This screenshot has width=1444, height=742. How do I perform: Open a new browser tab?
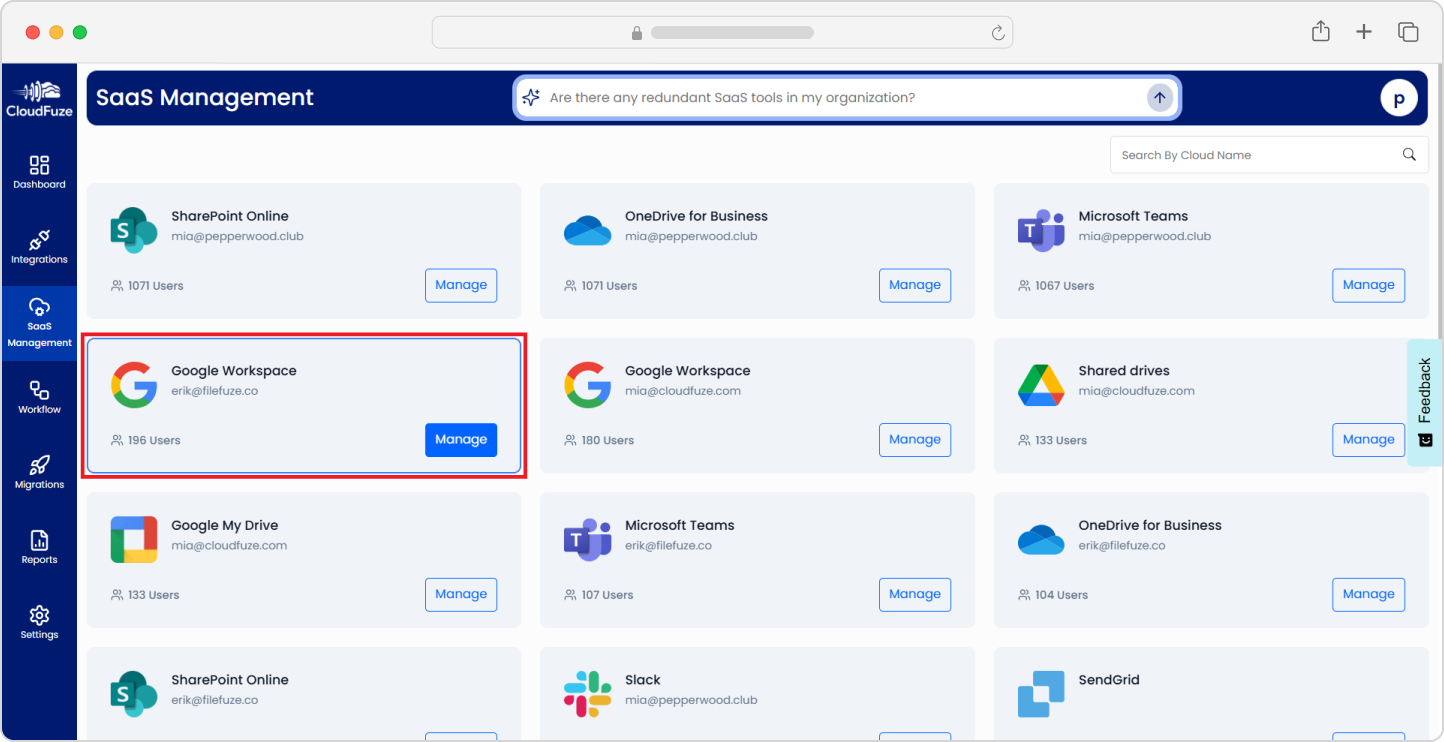click(x=1364, y=32)
